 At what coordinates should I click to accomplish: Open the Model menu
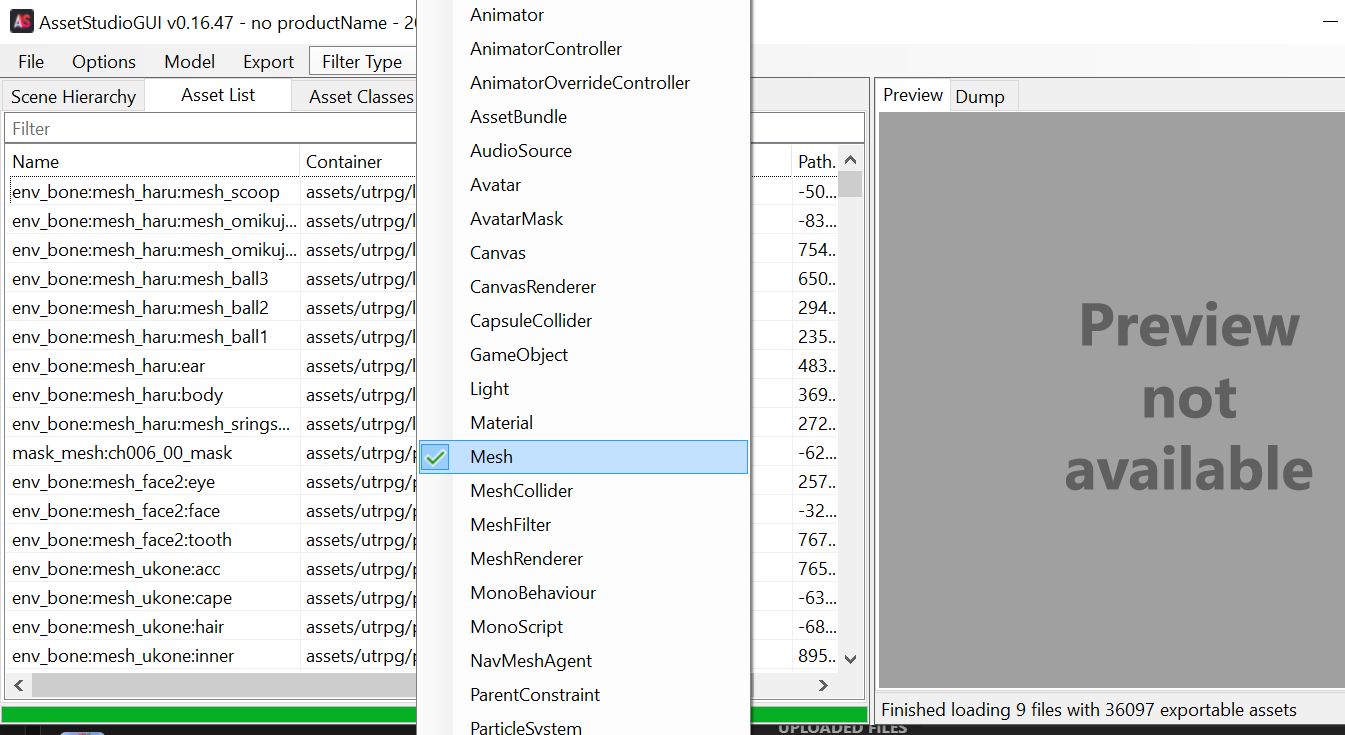(x=190, y=62)
